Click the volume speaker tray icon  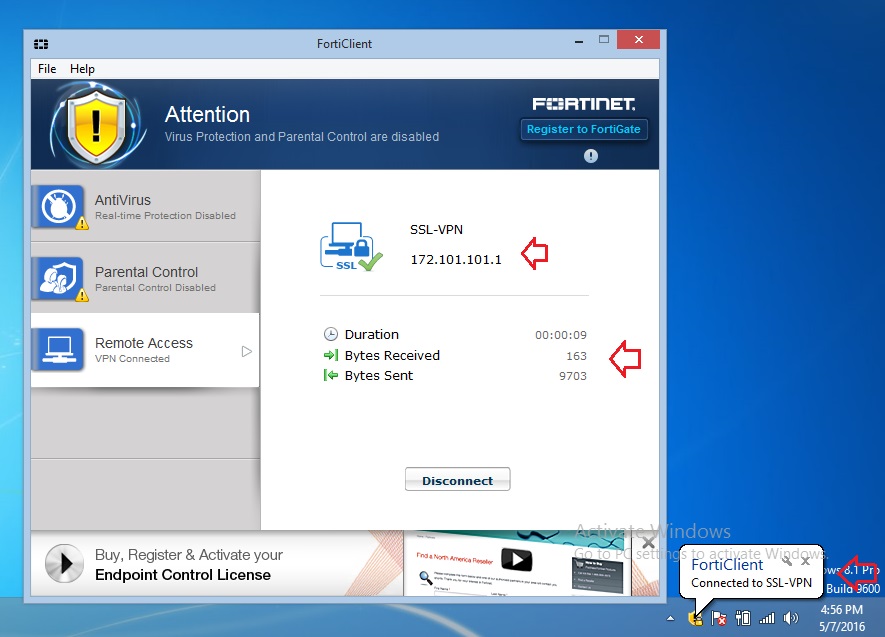coord(791,618)
